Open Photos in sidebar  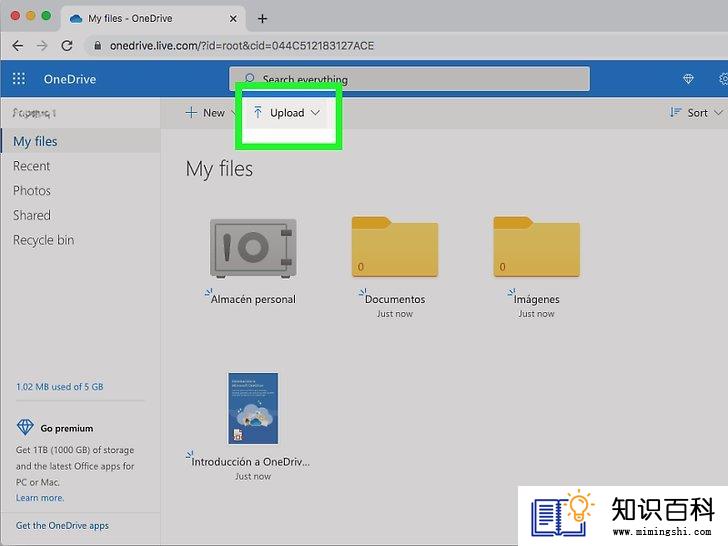32,190
